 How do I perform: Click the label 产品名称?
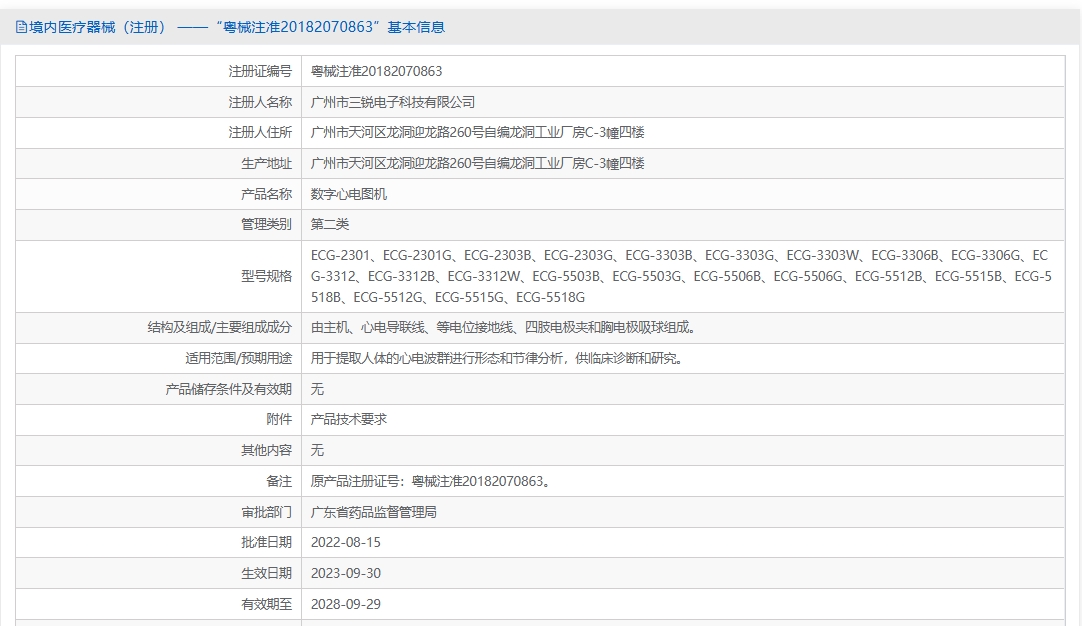(x=266, y=194)
